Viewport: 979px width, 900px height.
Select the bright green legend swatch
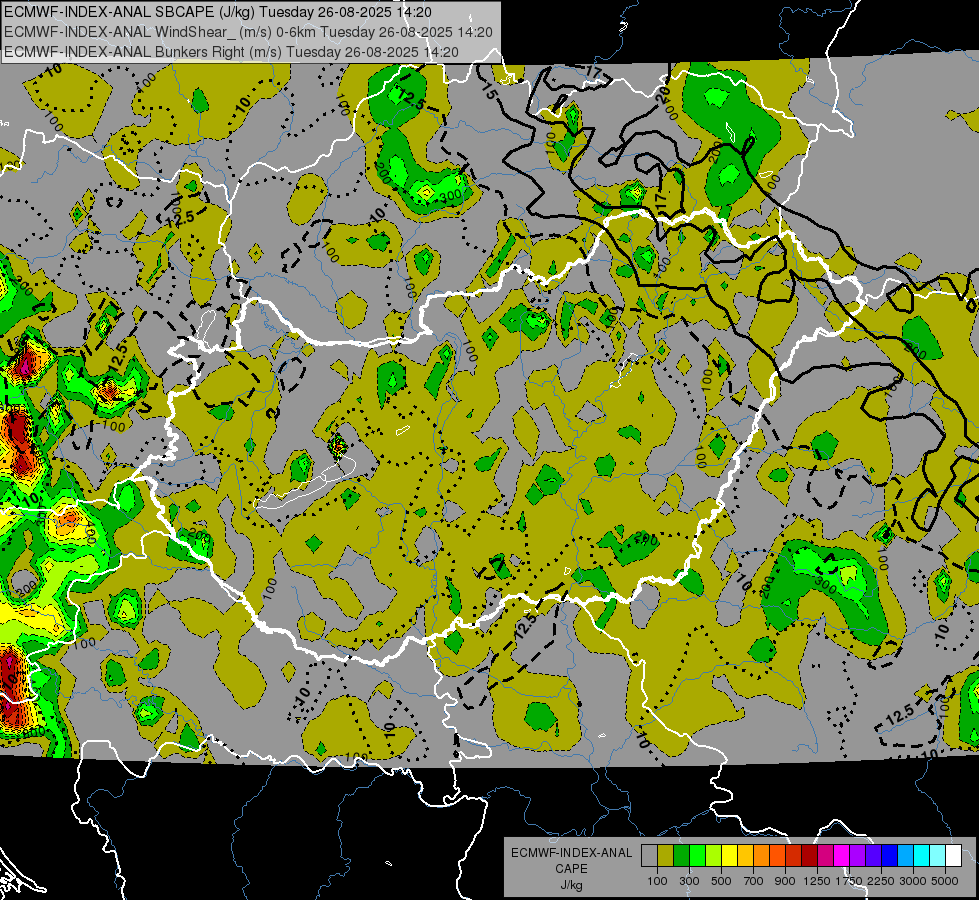coord(697,856)
